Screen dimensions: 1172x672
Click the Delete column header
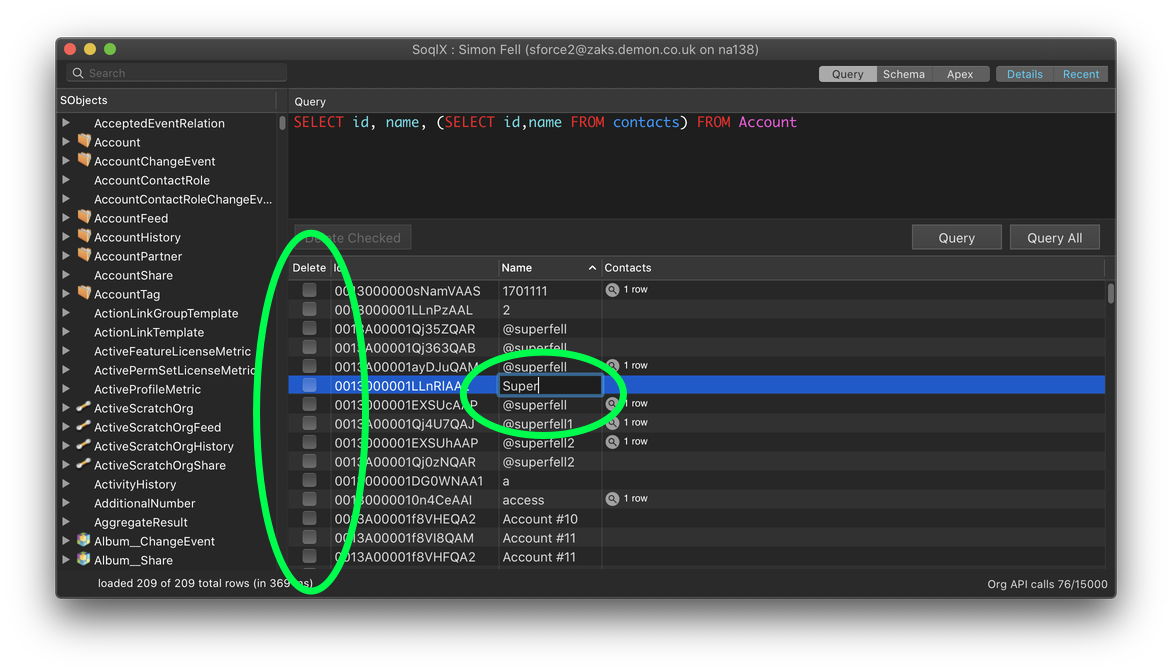point(309,268)
